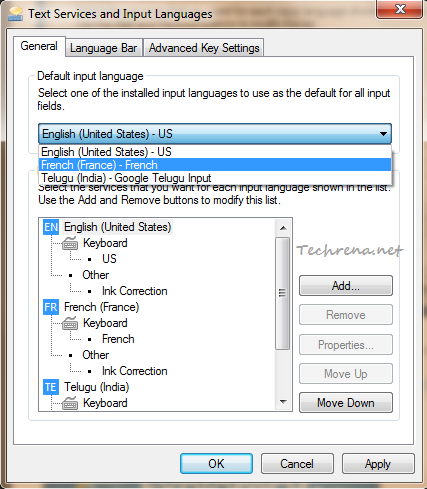Click the EN language badge icon

[51, 227]
